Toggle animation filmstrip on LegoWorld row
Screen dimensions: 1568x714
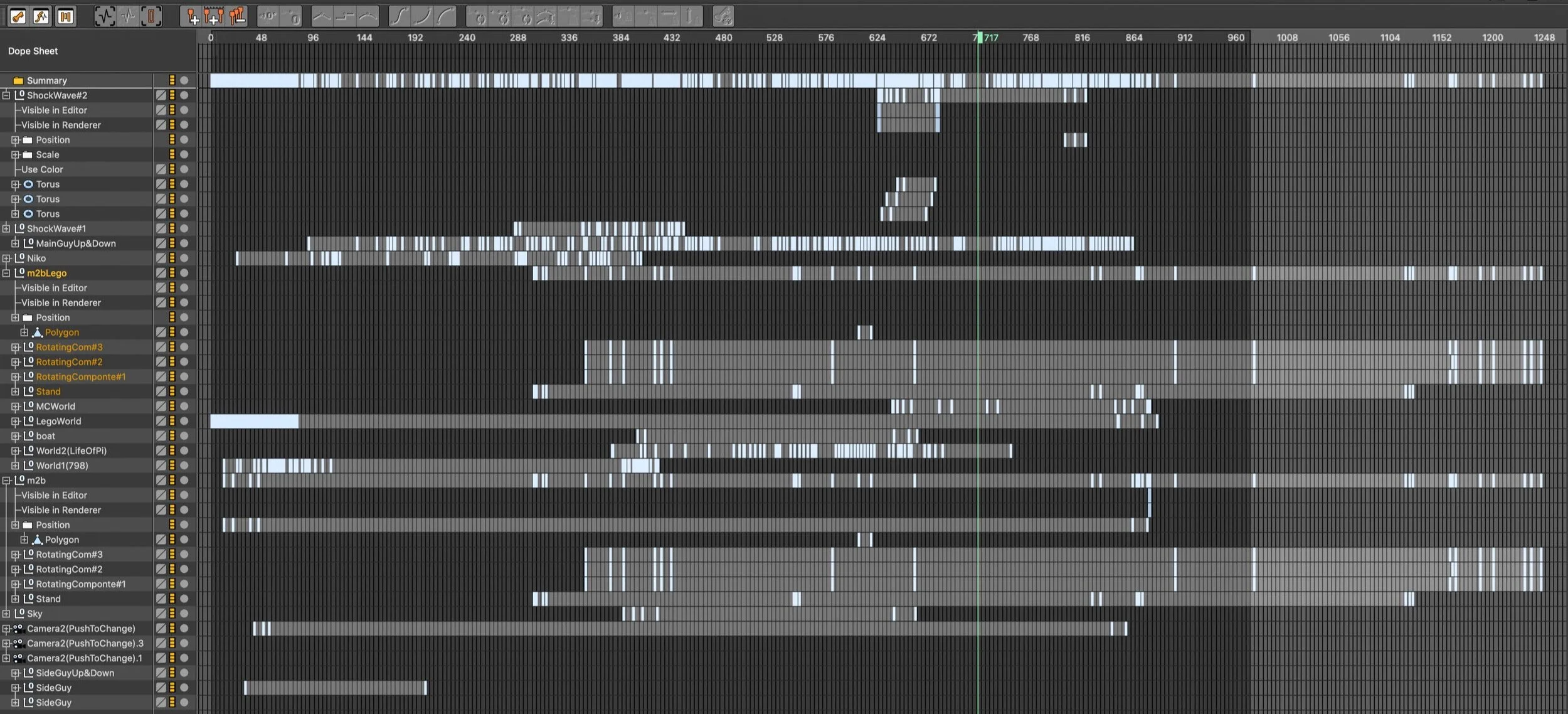point(172,421)
